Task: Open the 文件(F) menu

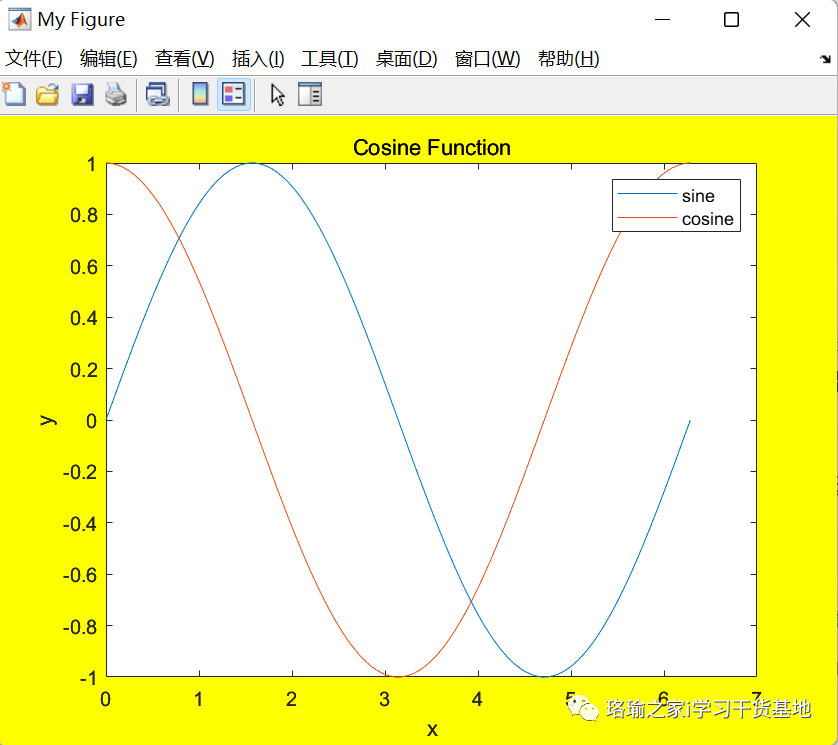Action: coord(34,59)
